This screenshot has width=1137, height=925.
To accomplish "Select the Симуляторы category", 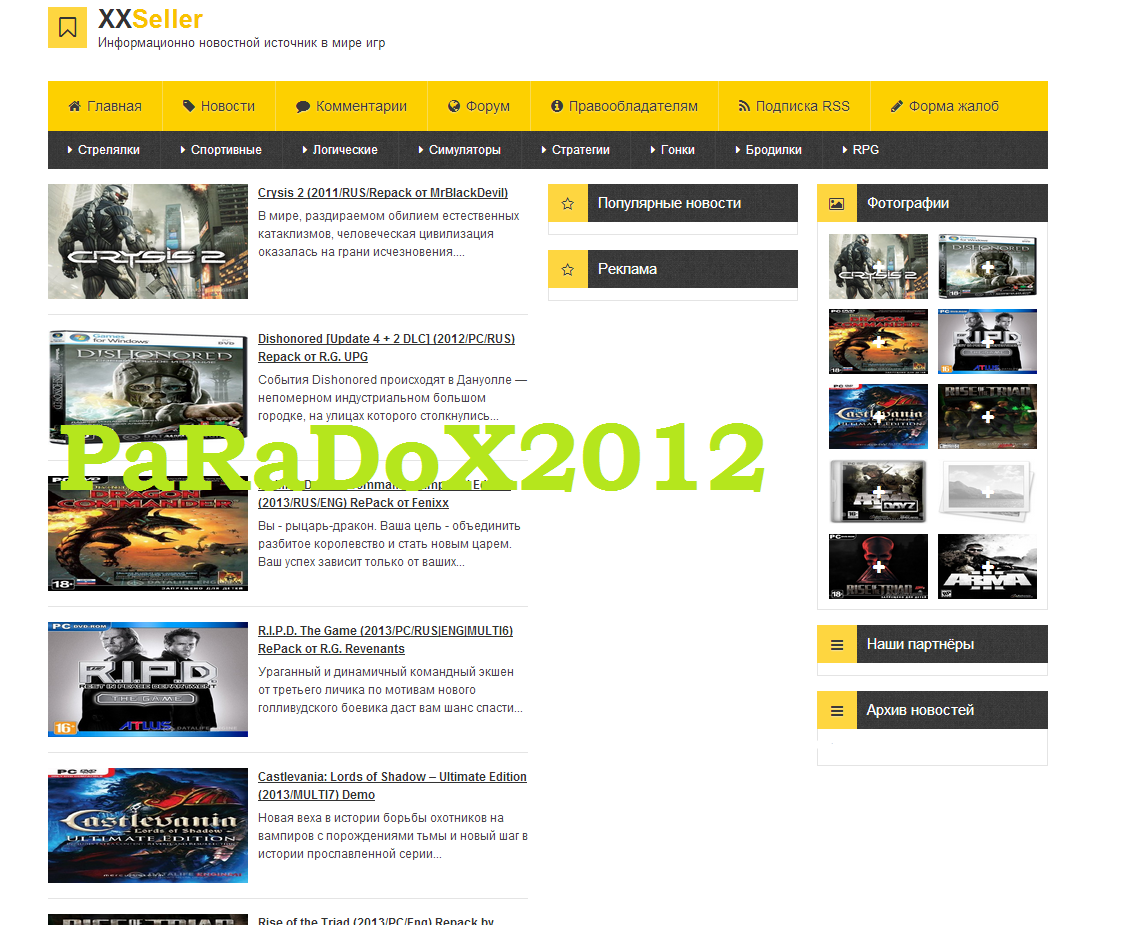I will (460, 150).
